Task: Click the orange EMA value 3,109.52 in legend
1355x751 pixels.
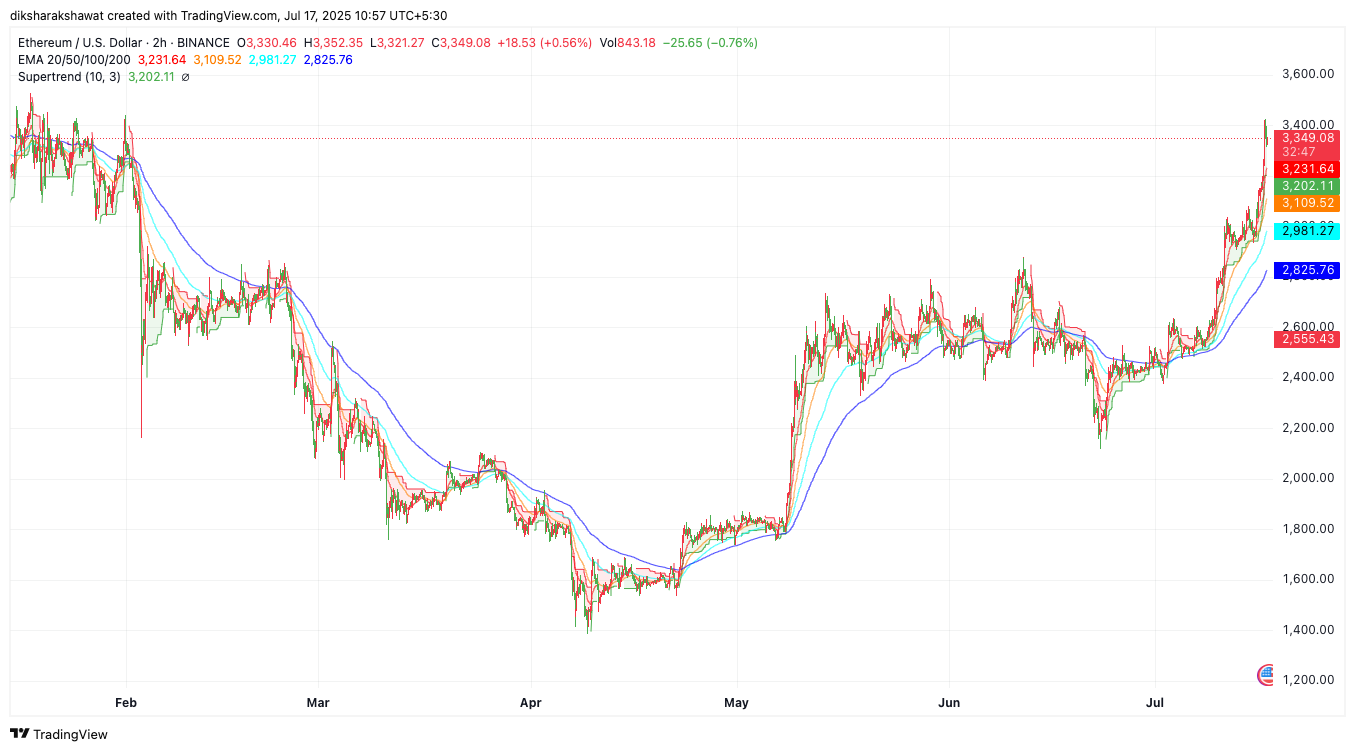Action: pyautogui.click(x=217, y=60)
